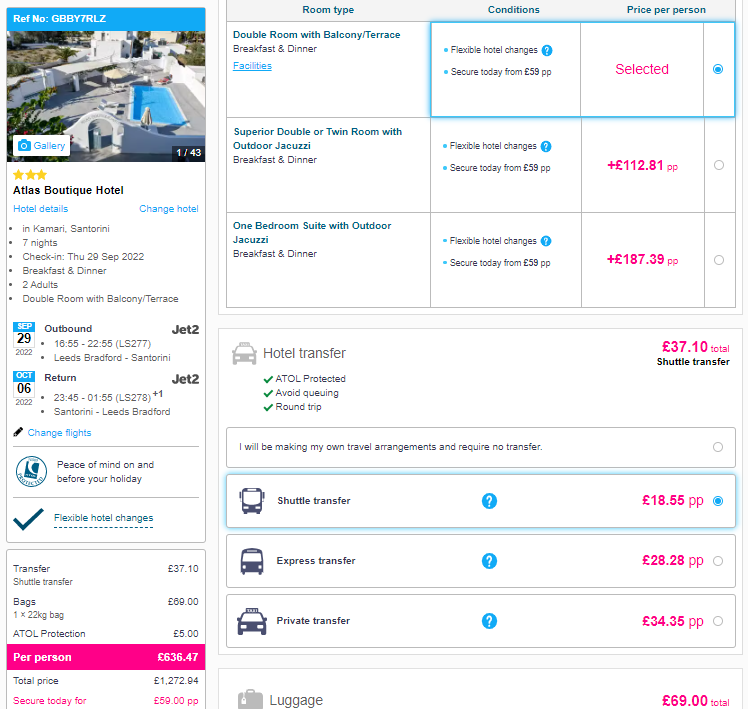Open the hotel photo Gallery
Image resolution: width=748 pixels, height=709 pixels.
pos(42,146)
